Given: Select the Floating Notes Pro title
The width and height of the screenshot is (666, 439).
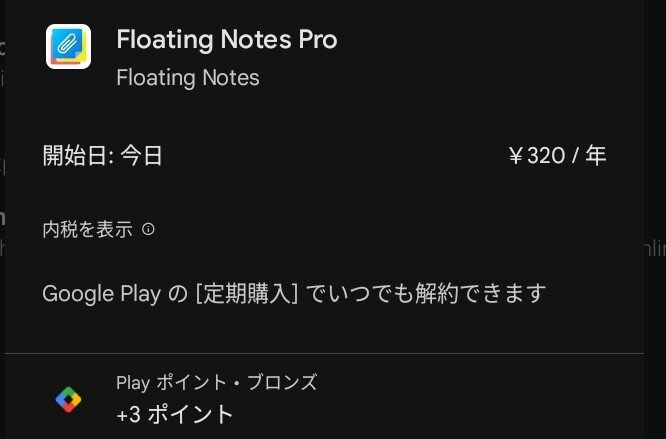Looking at the screenshot, I should [227, 39].
